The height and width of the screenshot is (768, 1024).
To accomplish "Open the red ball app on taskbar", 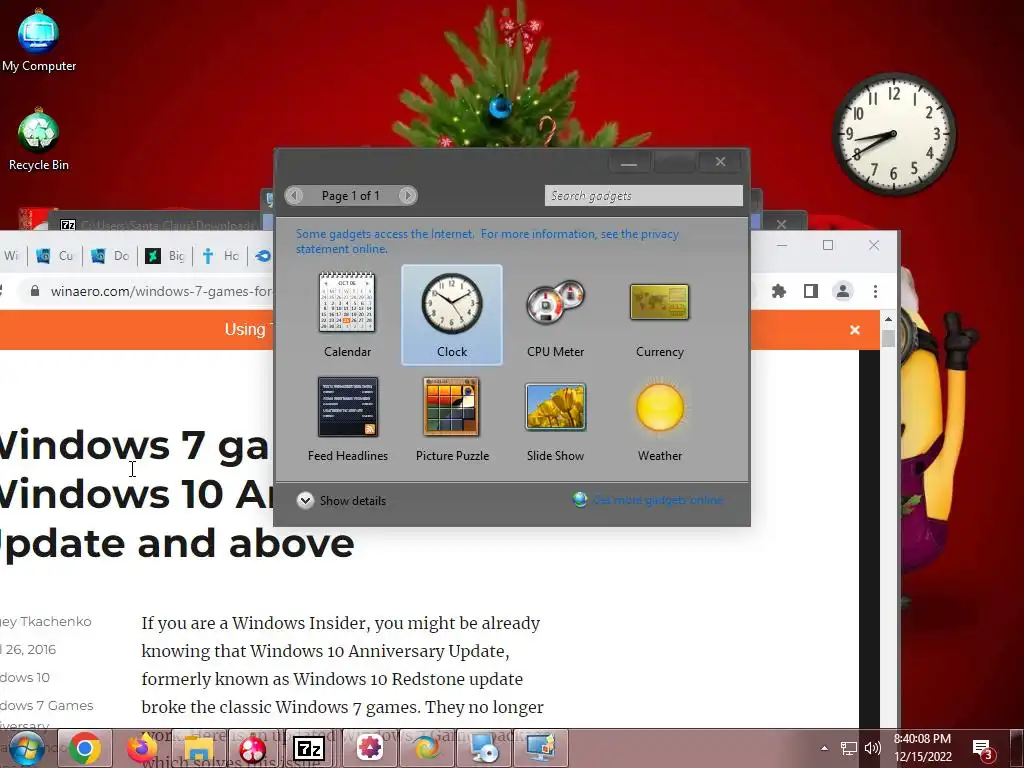I will (254, 748).
